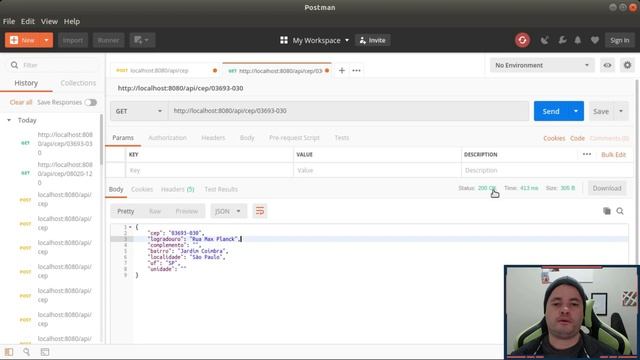
Task: Click the Clear all history link
Action: tap(21, 102)
